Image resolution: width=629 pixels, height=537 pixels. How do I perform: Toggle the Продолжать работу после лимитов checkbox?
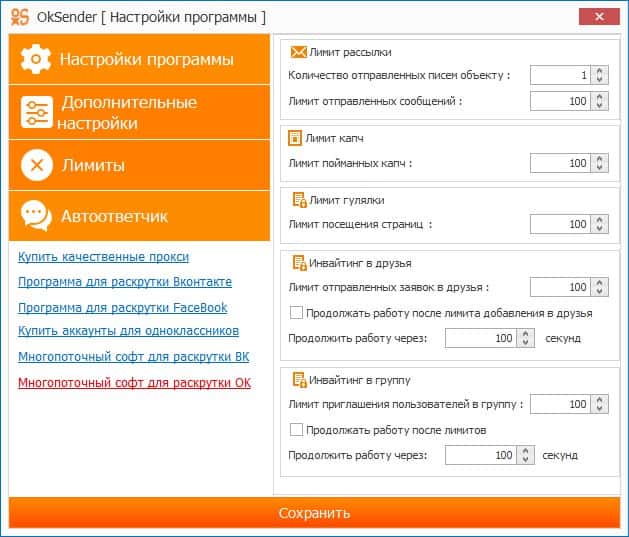tap(295, 430)
